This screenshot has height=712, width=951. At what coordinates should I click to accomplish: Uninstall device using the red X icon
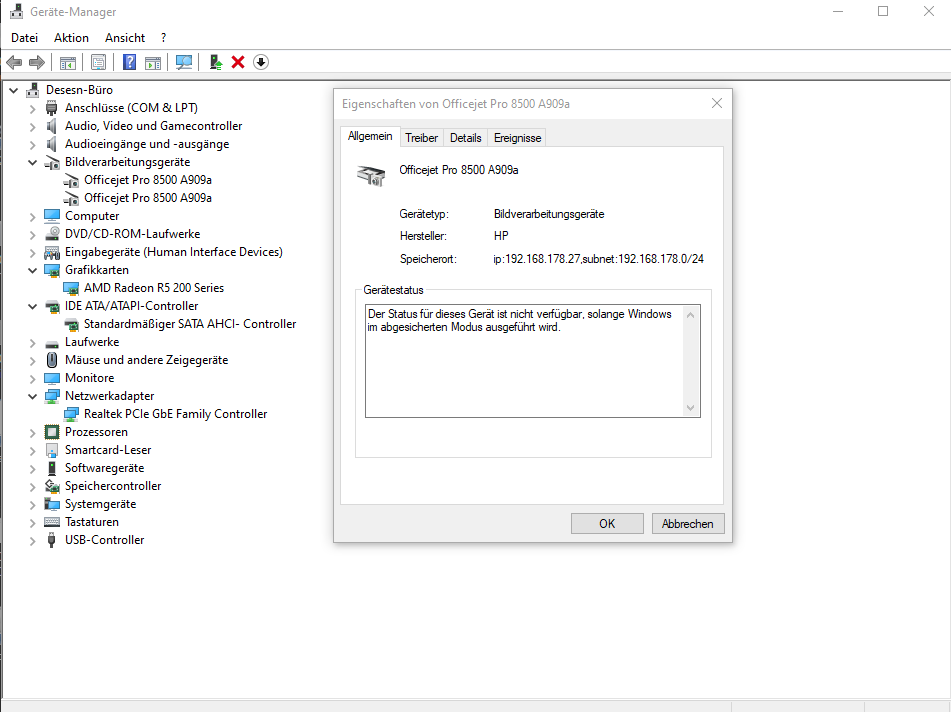point(238,62)
